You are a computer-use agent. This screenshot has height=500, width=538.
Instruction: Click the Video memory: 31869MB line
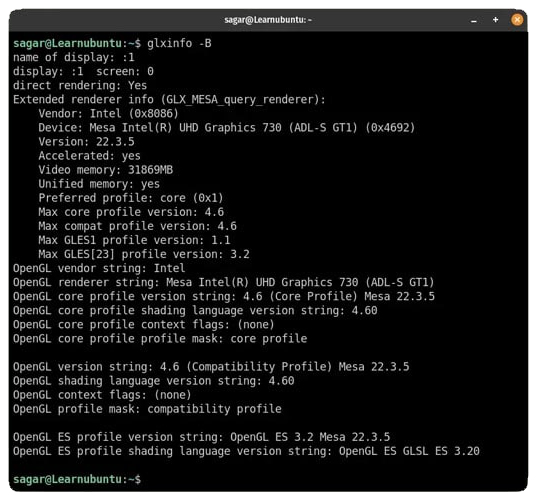(x=106, y=170)
